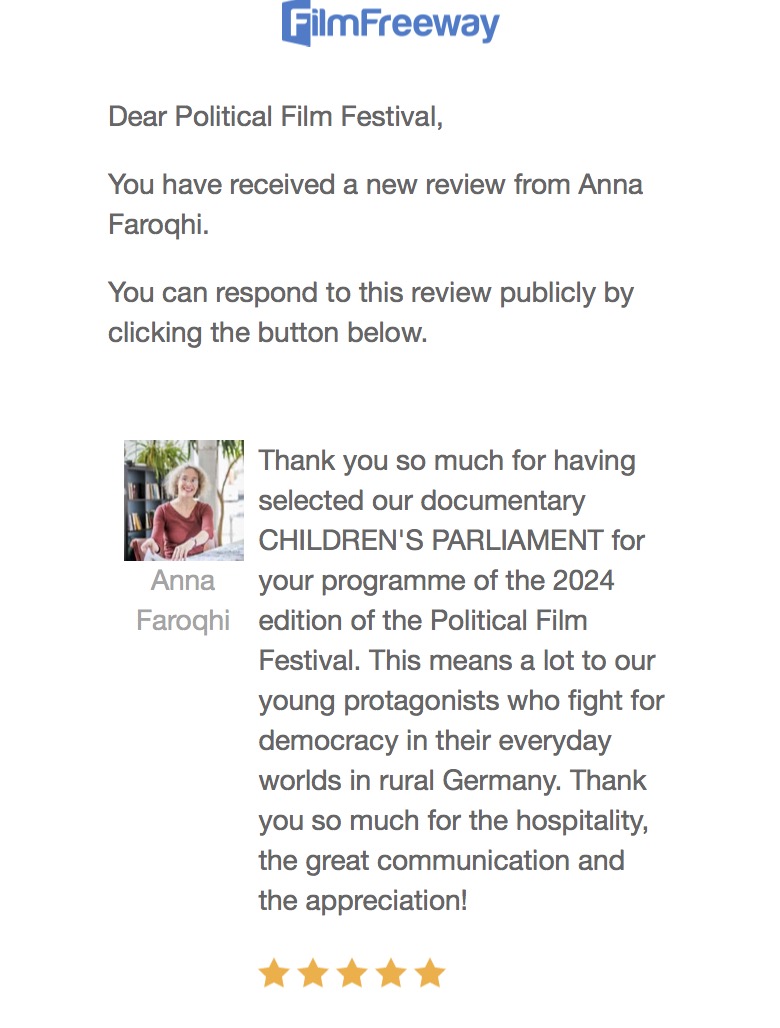Click the third rating star
Viewport: 780px width, 1028px height.
coord(351,973)
